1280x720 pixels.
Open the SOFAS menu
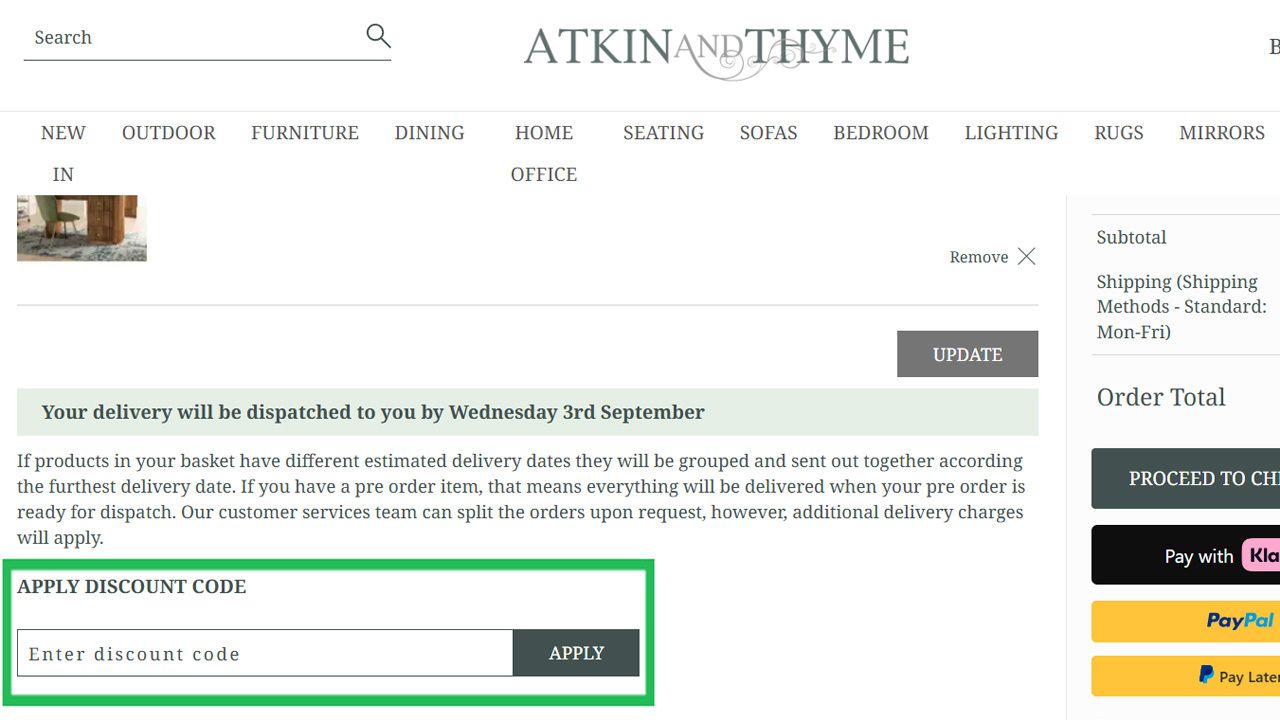coord(769,133)
